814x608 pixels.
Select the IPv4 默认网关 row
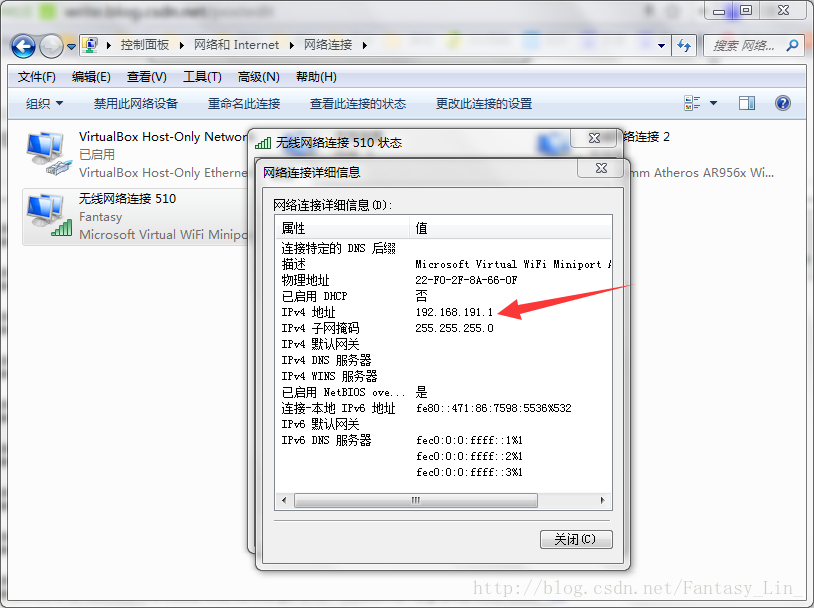[444, 344]
